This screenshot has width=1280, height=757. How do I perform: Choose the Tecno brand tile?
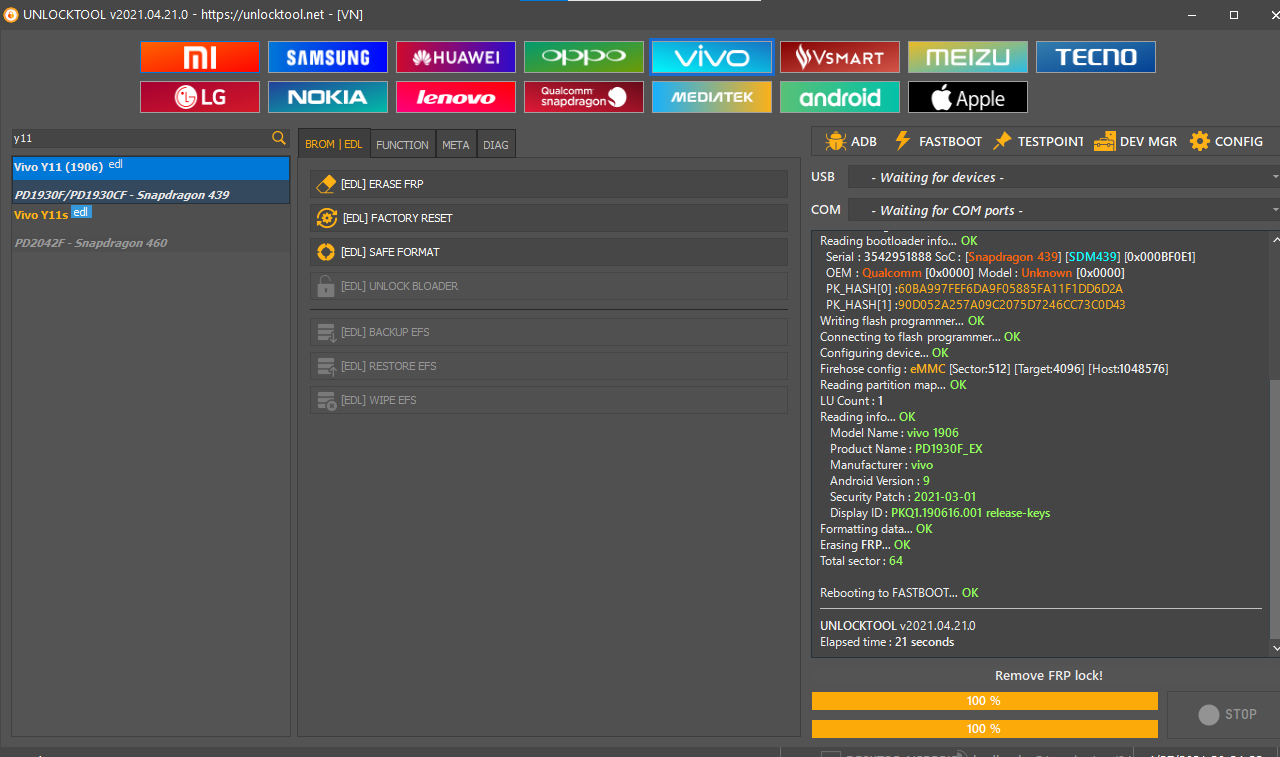[x=1096, y=57]
